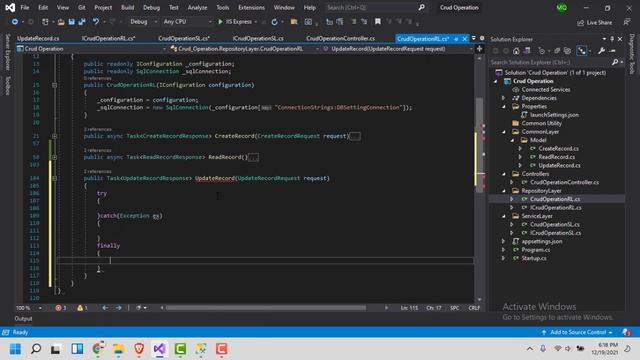This screenshot has height=360, width=640.
Task: Select launchSettings.json in Solution Explorer
Action: pyautogui.click(x=554, y=115)
